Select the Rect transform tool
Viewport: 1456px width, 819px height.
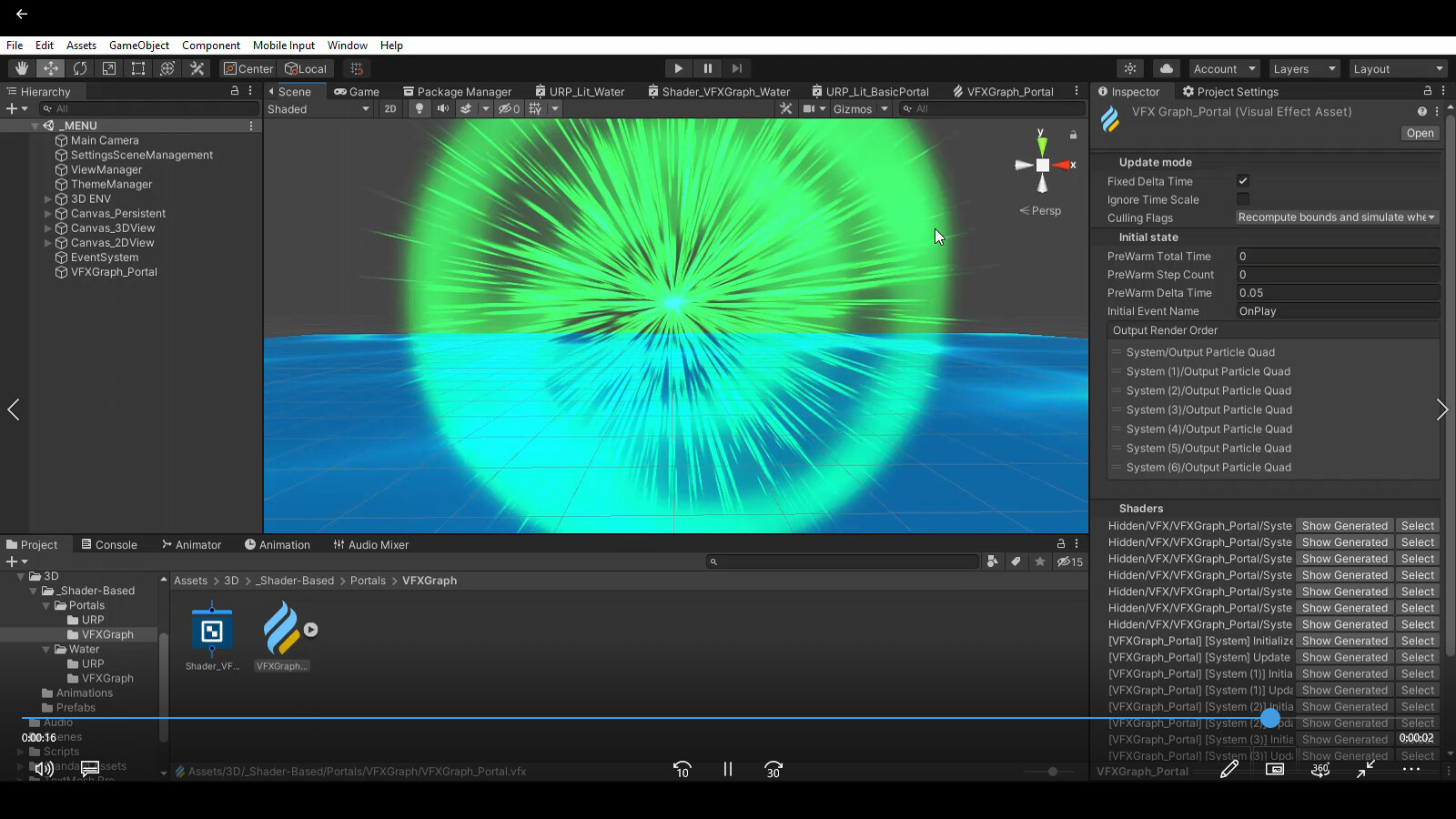137,68
